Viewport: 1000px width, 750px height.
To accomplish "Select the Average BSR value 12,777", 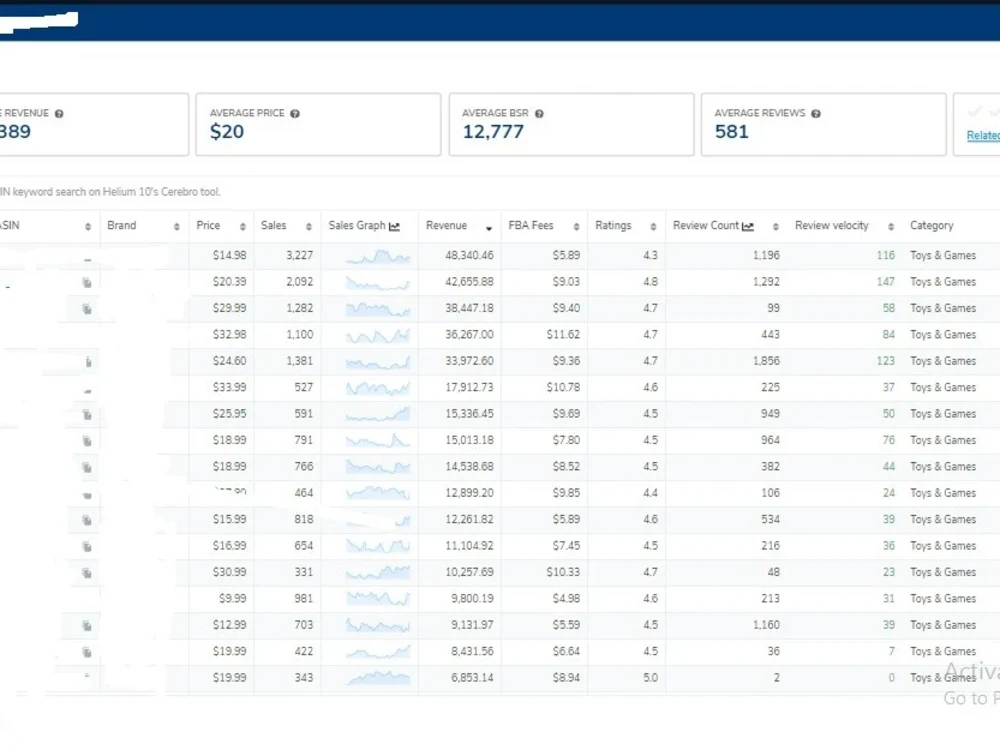I will (493, 132).
